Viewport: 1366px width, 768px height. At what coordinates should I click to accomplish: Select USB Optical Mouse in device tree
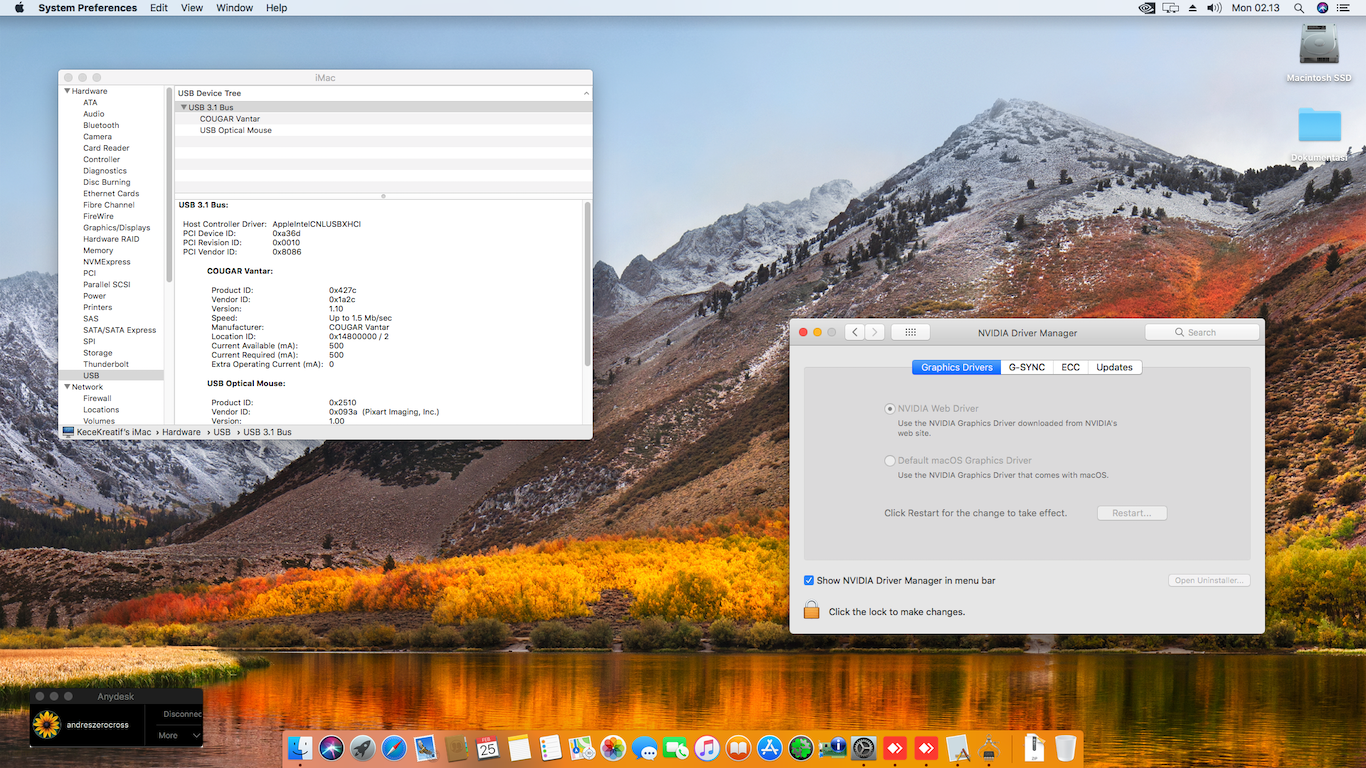click(236, 130)
